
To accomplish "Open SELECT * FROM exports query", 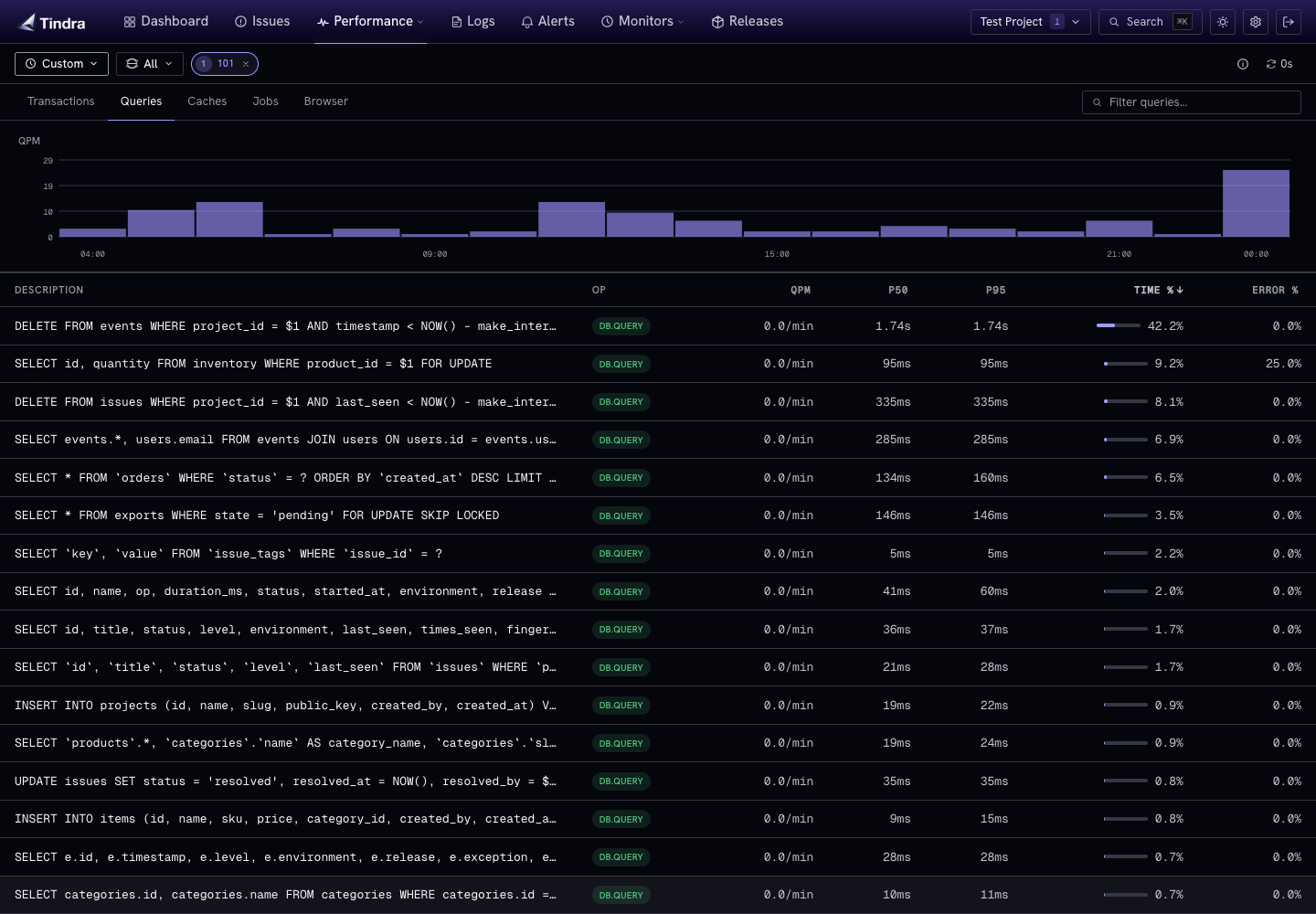I will (x=658, y=515).
